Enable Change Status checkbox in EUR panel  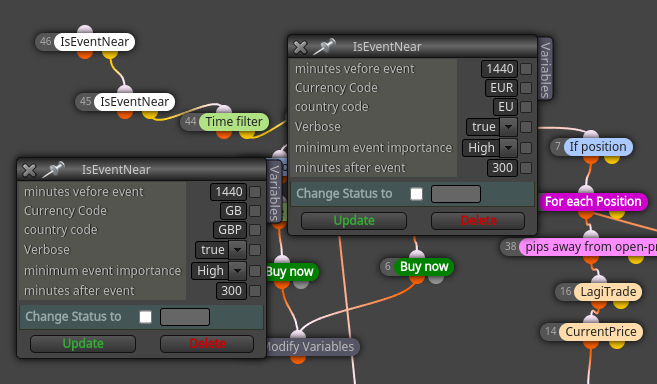click(x=416, y=194)
